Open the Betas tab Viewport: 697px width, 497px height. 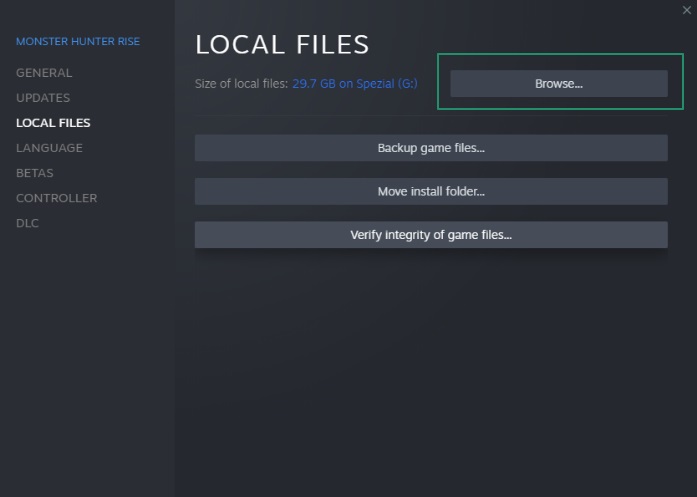click(x=35, y=173)
